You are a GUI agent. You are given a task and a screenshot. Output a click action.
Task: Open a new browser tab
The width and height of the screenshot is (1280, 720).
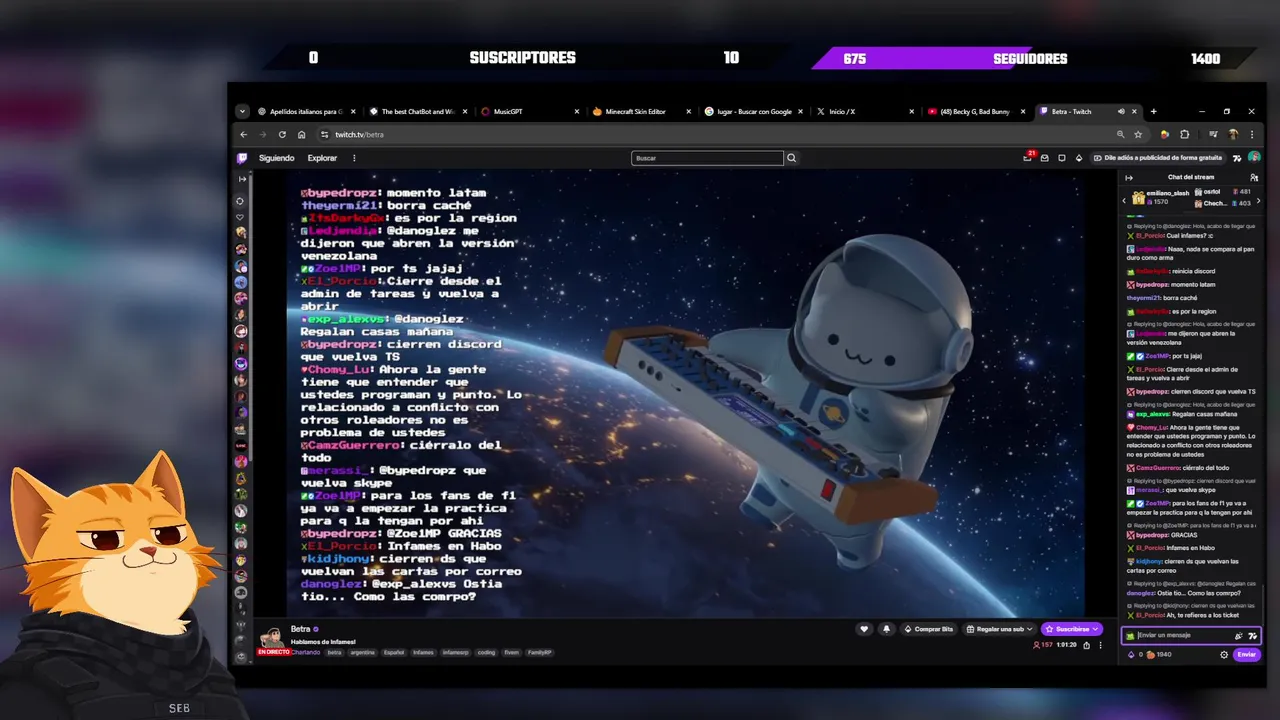[x=1153, y=112]
